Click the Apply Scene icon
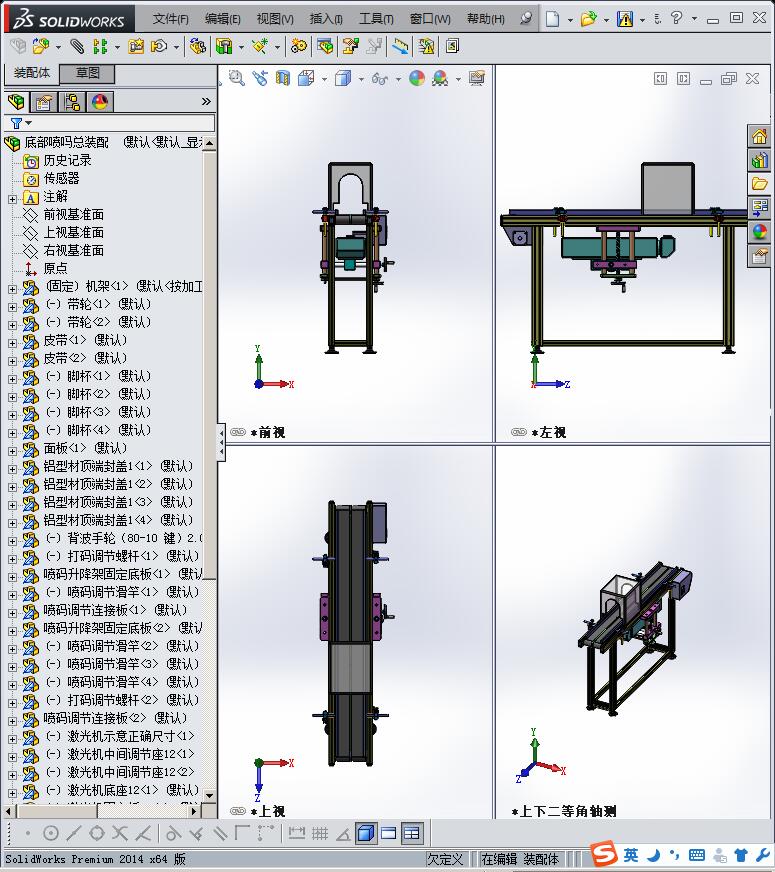This screenshot has height=872, width=775. 440,78
